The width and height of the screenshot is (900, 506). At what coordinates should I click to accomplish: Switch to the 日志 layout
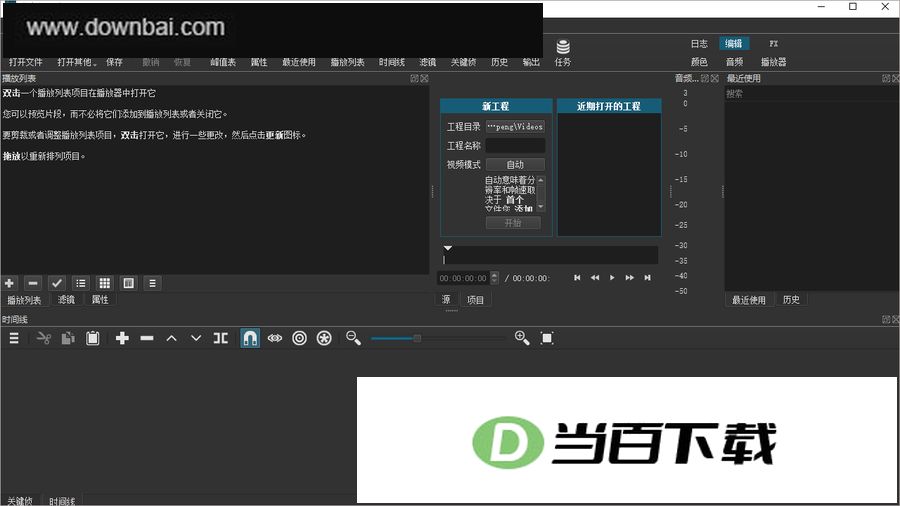click(699, 44)
